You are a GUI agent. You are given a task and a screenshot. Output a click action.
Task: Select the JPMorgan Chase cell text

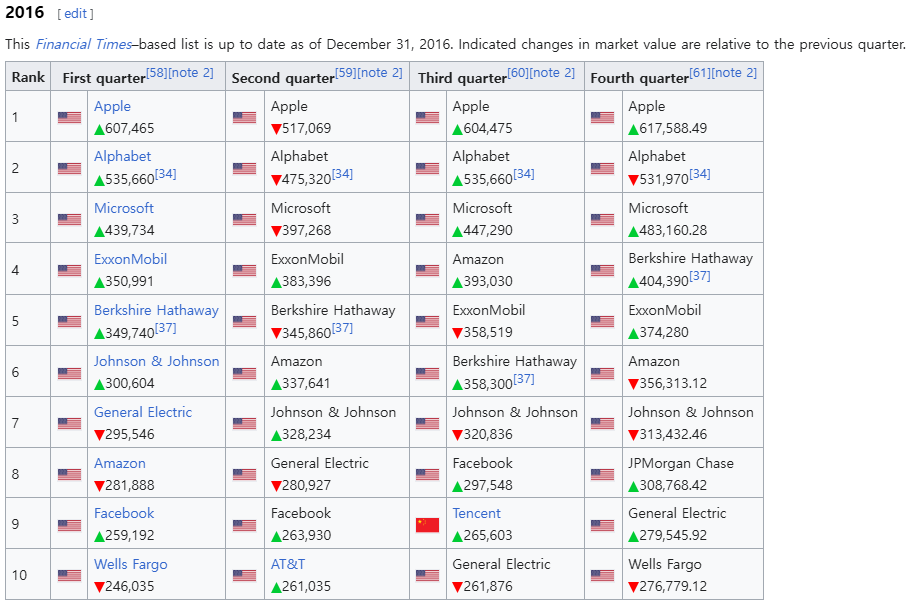click(681, 463)
